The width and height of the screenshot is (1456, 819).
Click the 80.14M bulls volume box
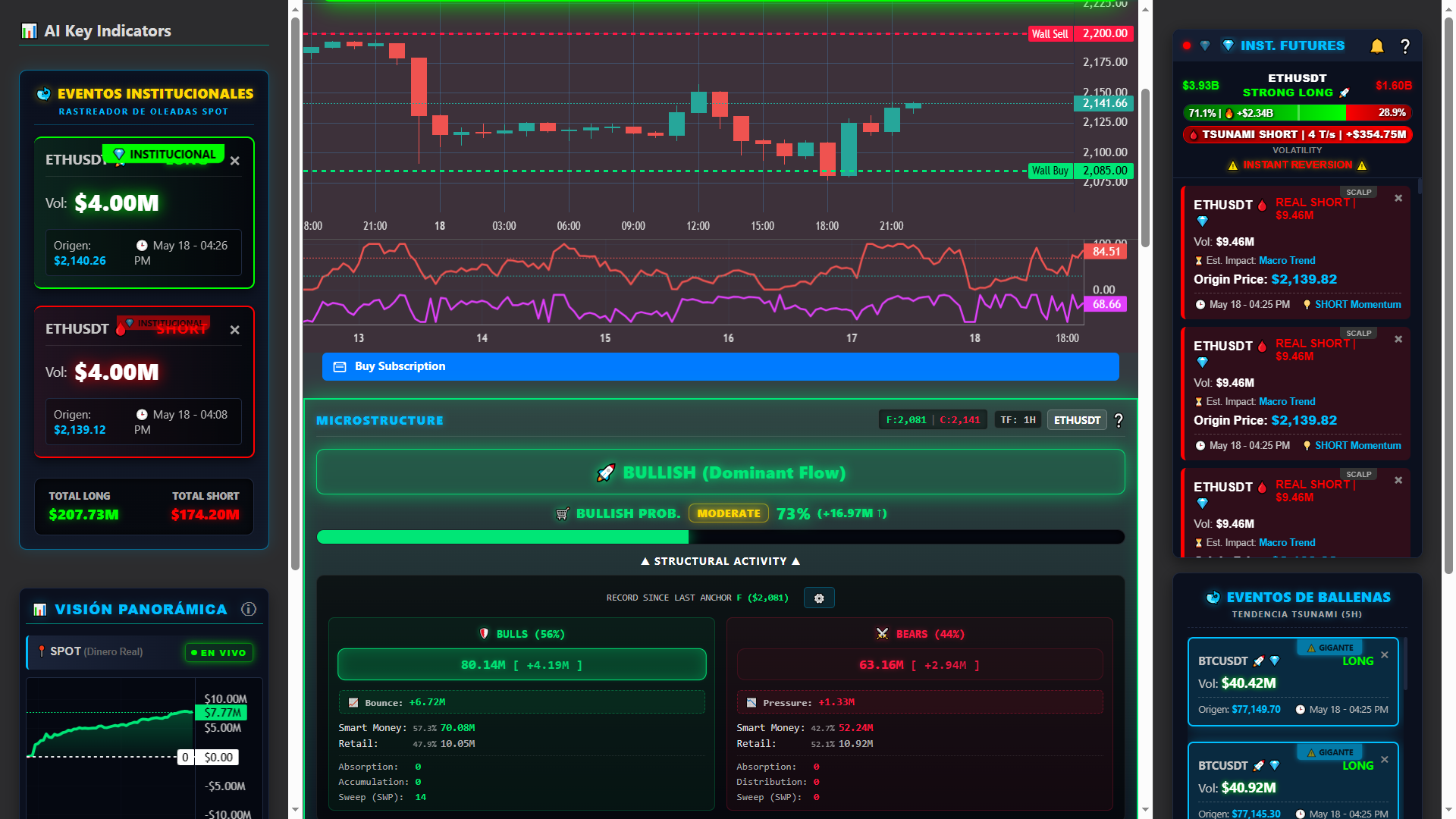click(522, 665)
